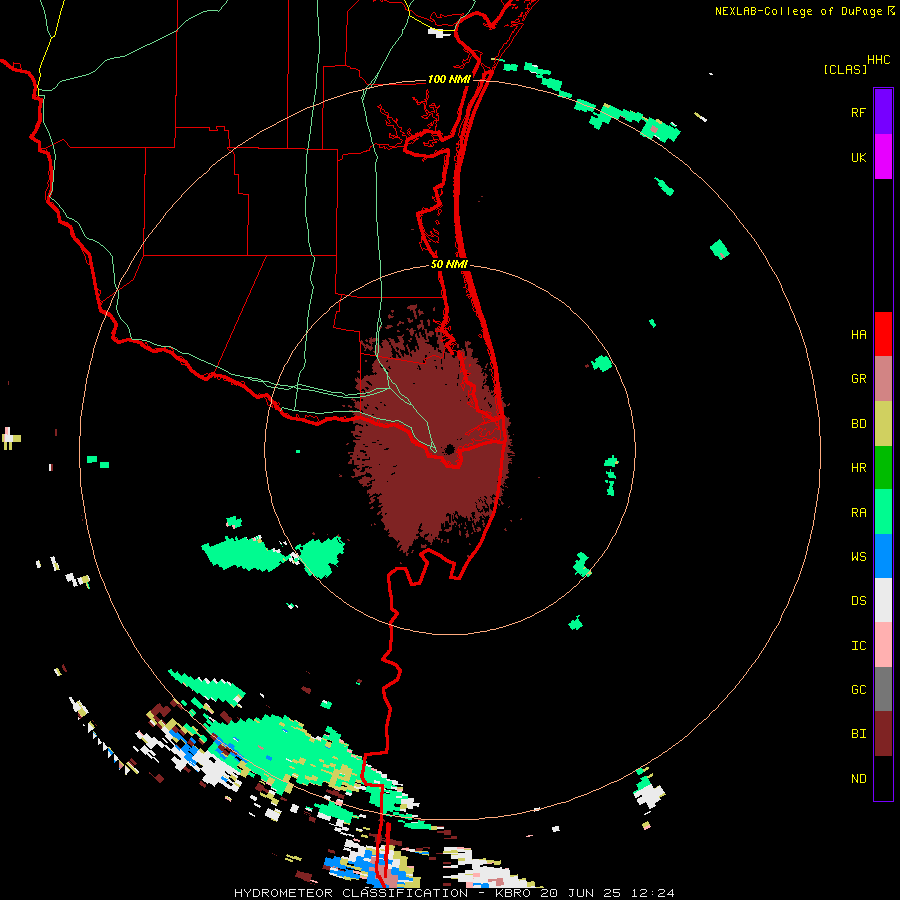
Task: Click the HA red legend swatch
Action: pyautogui.click(x=883, y=334)
